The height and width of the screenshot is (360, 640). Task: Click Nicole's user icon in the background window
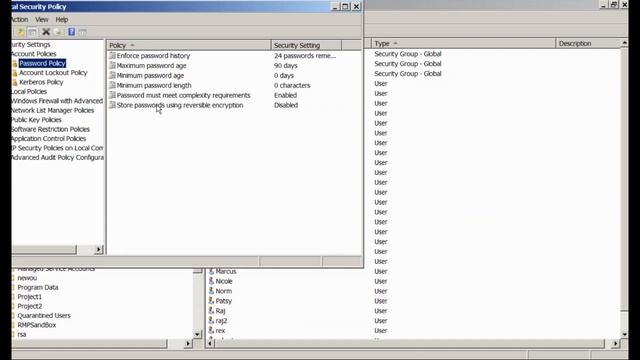coord(211,281)
